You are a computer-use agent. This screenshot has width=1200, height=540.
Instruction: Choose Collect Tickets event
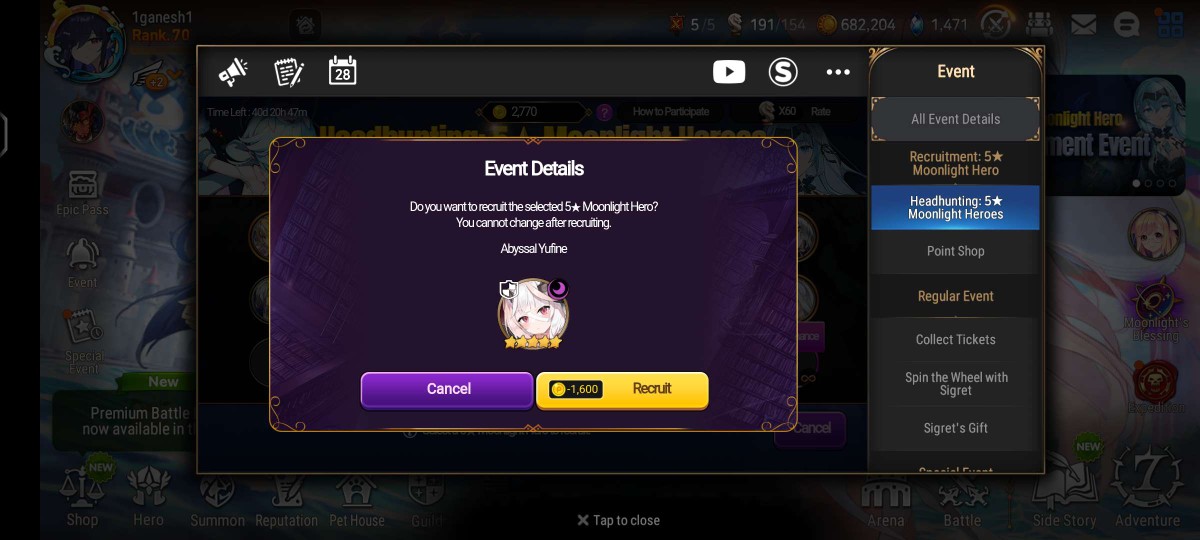point(955,339)
